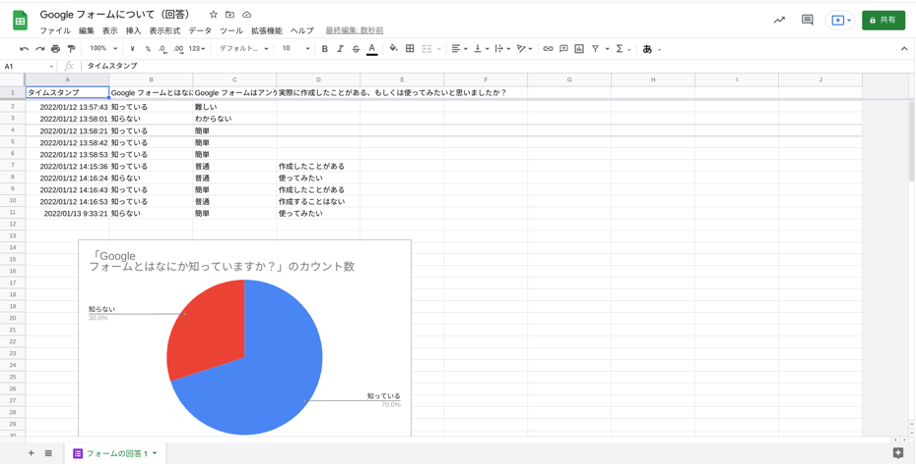Decrease the decimal places
The width and height of the screenshot is (916, 464).
162,49
